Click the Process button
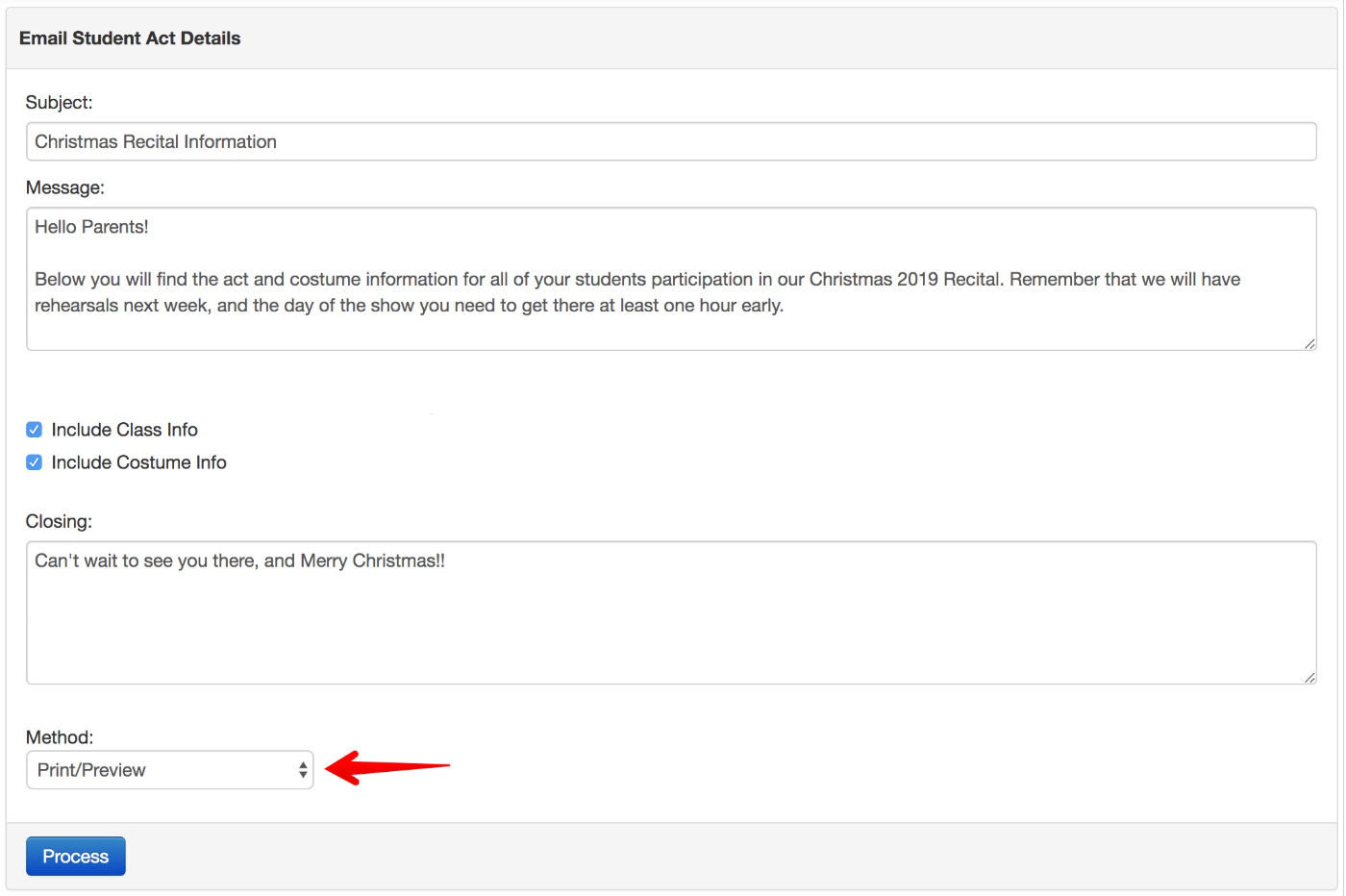This screenshot has width=1346, height=896. pyautogui.click(x=76, y=857)
